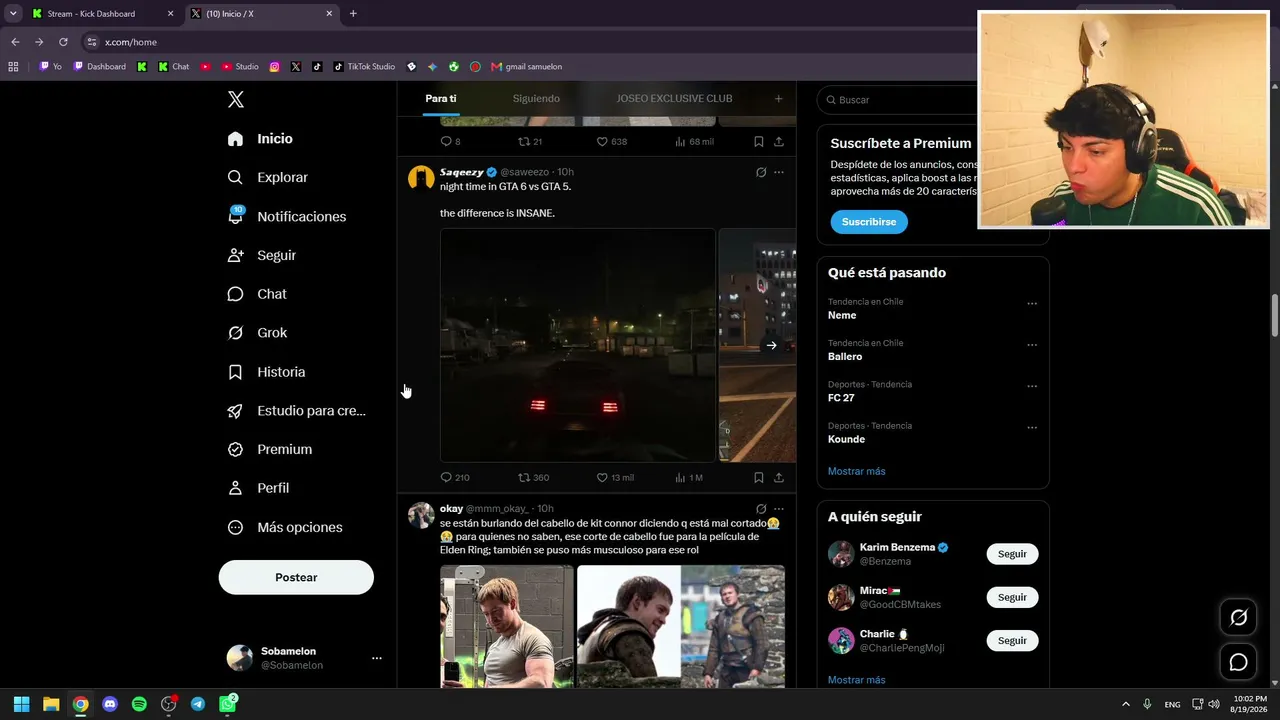This screenshot has width=1280, height=720.
Task: Switch to the Para ti tab
Action: (x=441, y=98)
